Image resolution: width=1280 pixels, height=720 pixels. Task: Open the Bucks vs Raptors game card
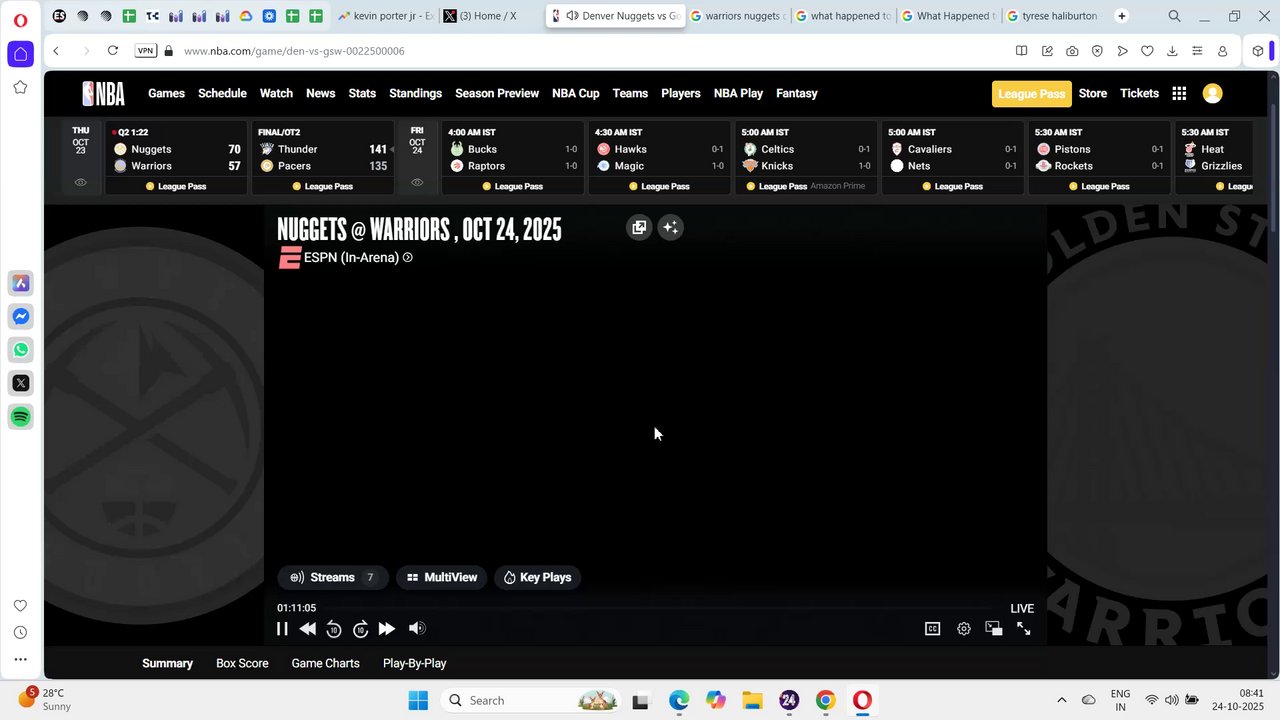point(512,148)
